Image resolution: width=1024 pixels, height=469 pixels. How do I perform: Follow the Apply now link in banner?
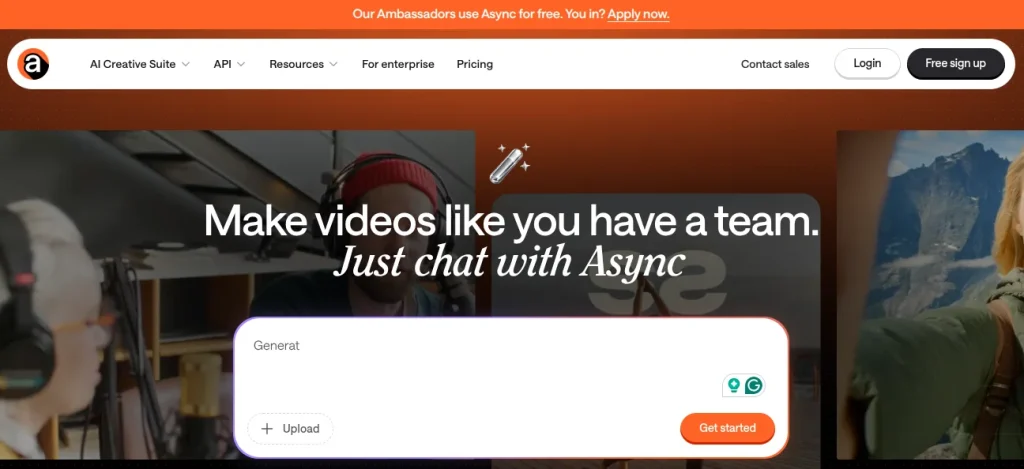638,14
